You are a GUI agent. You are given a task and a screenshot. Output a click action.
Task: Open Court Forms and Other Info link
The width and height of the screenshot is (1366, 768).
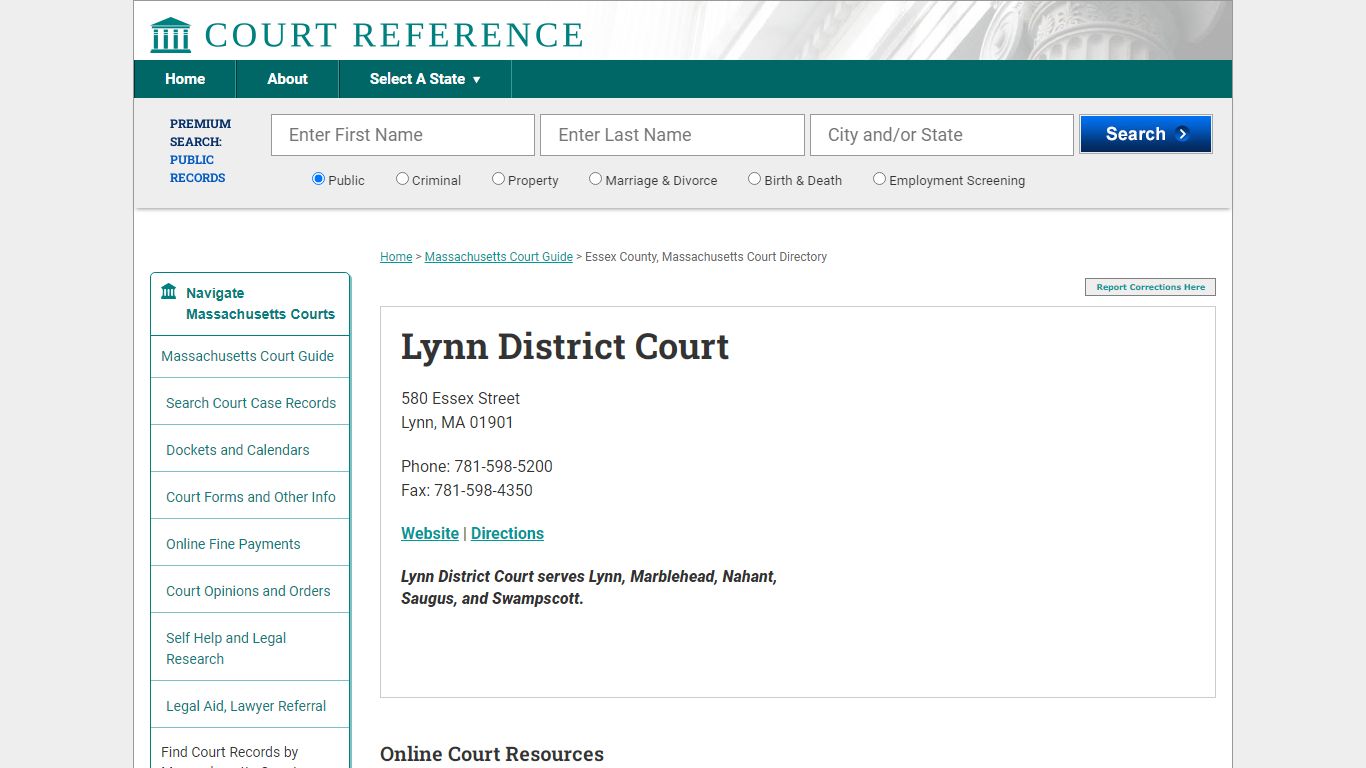click(250, 497)
